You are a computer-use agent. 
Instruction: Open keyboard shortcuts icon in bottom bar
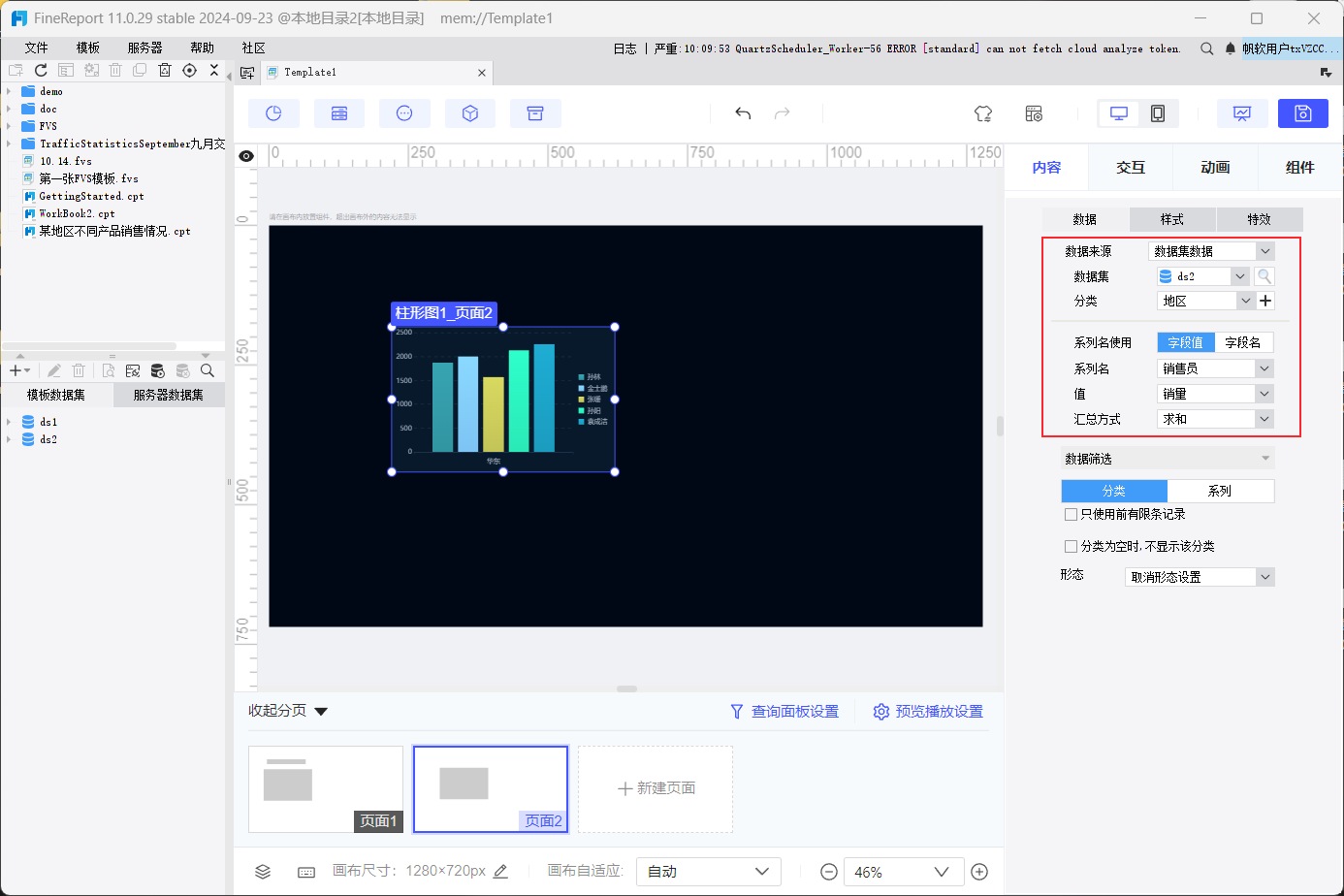tap(306, 872)
